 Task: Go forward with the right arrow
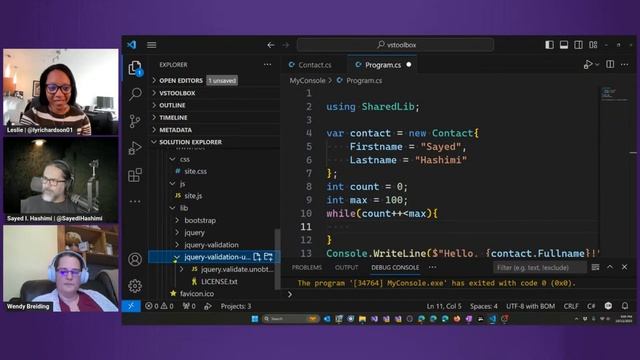(286, 45)
